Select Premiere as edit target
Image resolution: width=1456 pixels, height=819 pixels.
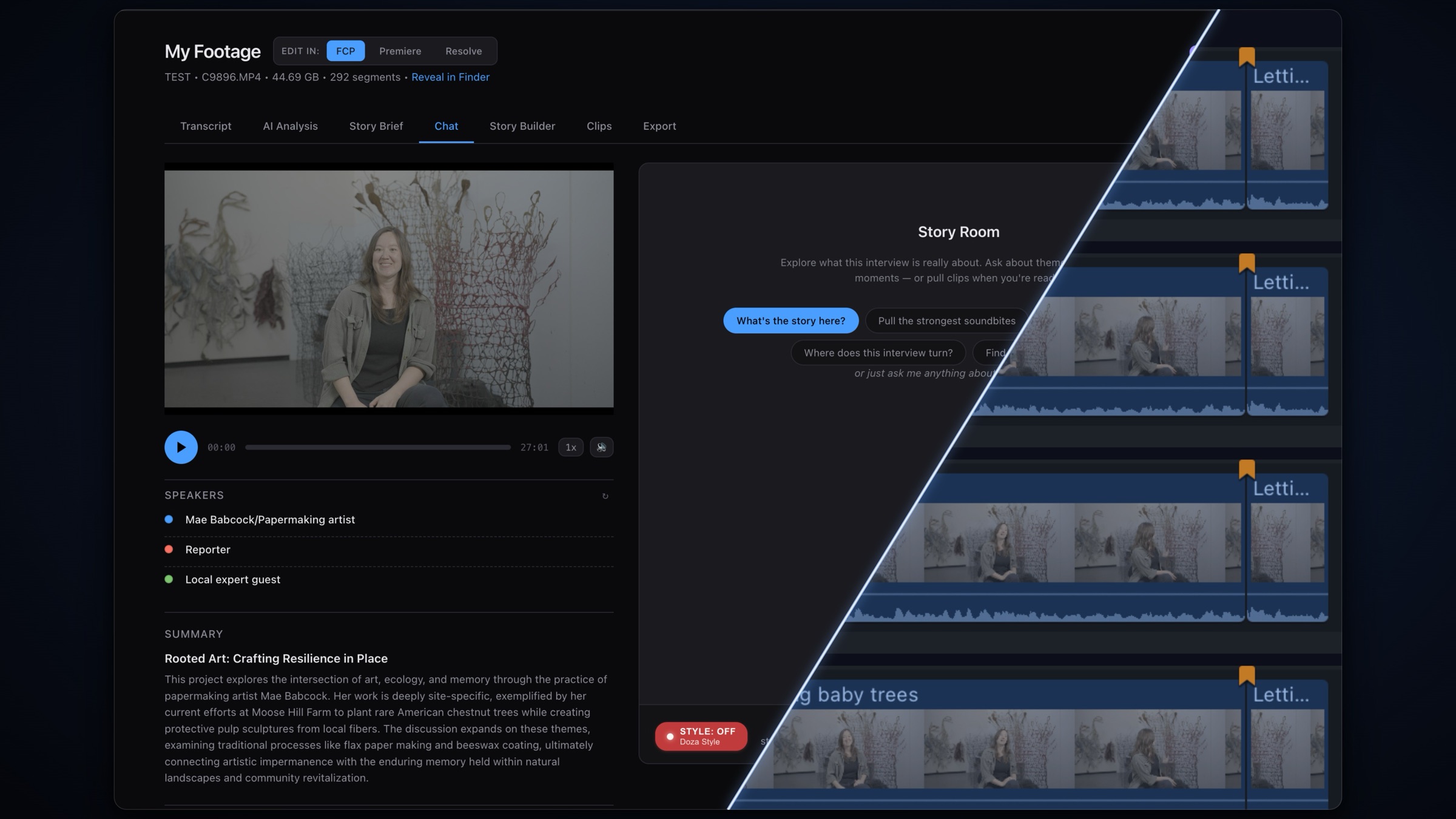click(400, 51)
